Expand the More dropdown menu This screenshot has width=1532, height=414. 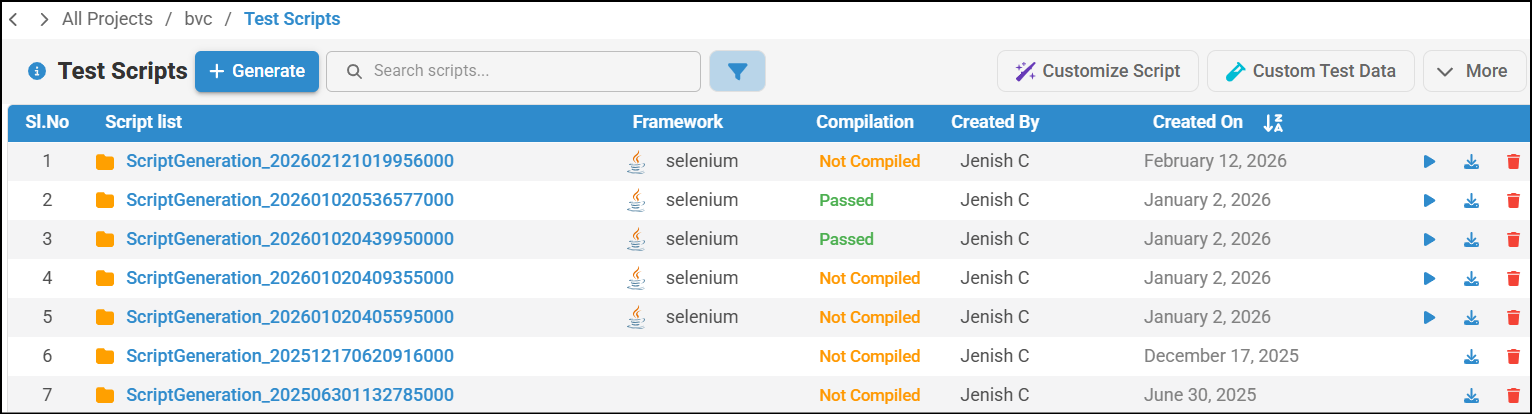(x=1473, y=71)
